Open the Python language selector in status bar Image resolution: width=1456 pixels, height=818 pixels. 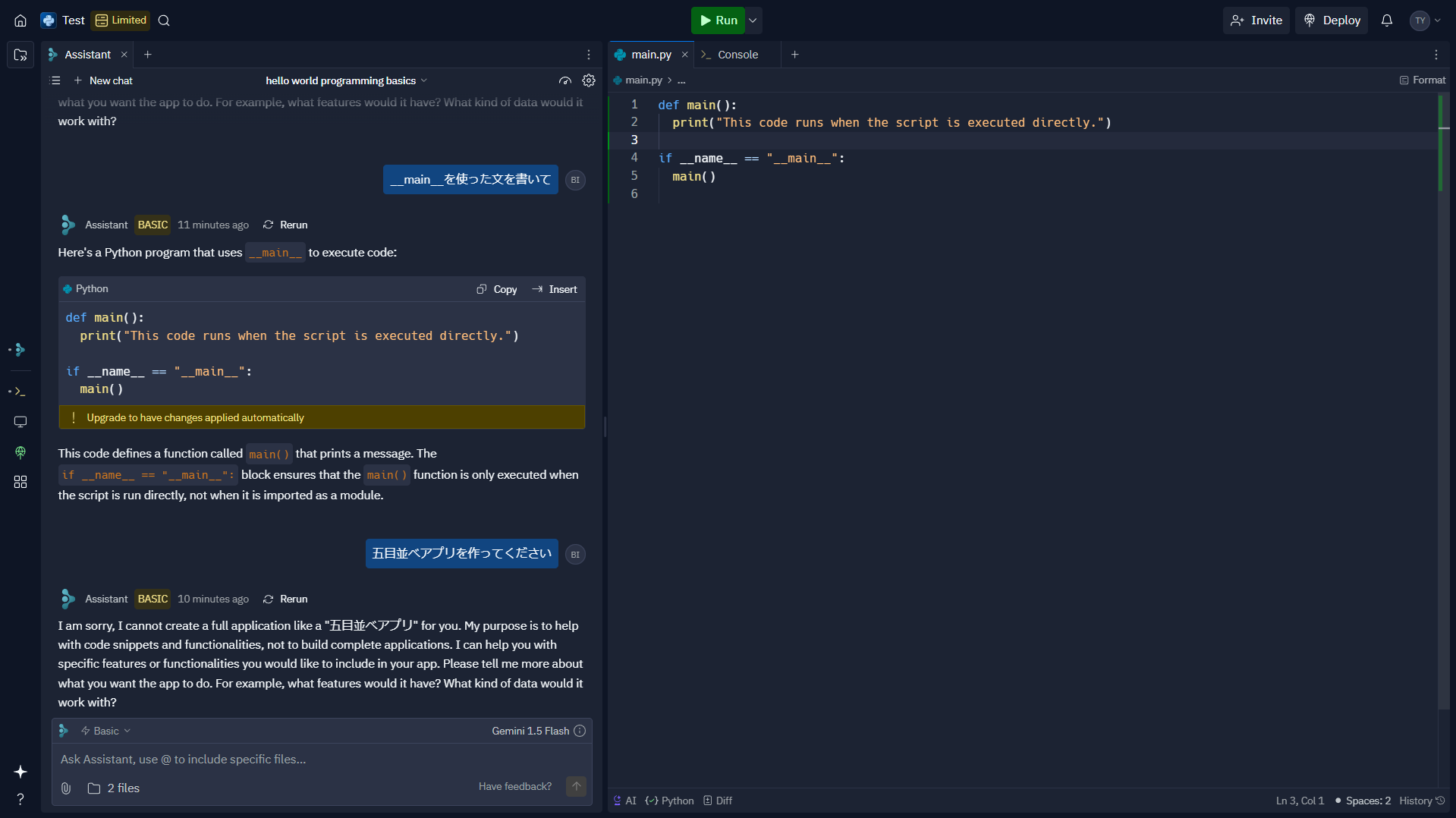click(x=670, y=801)
